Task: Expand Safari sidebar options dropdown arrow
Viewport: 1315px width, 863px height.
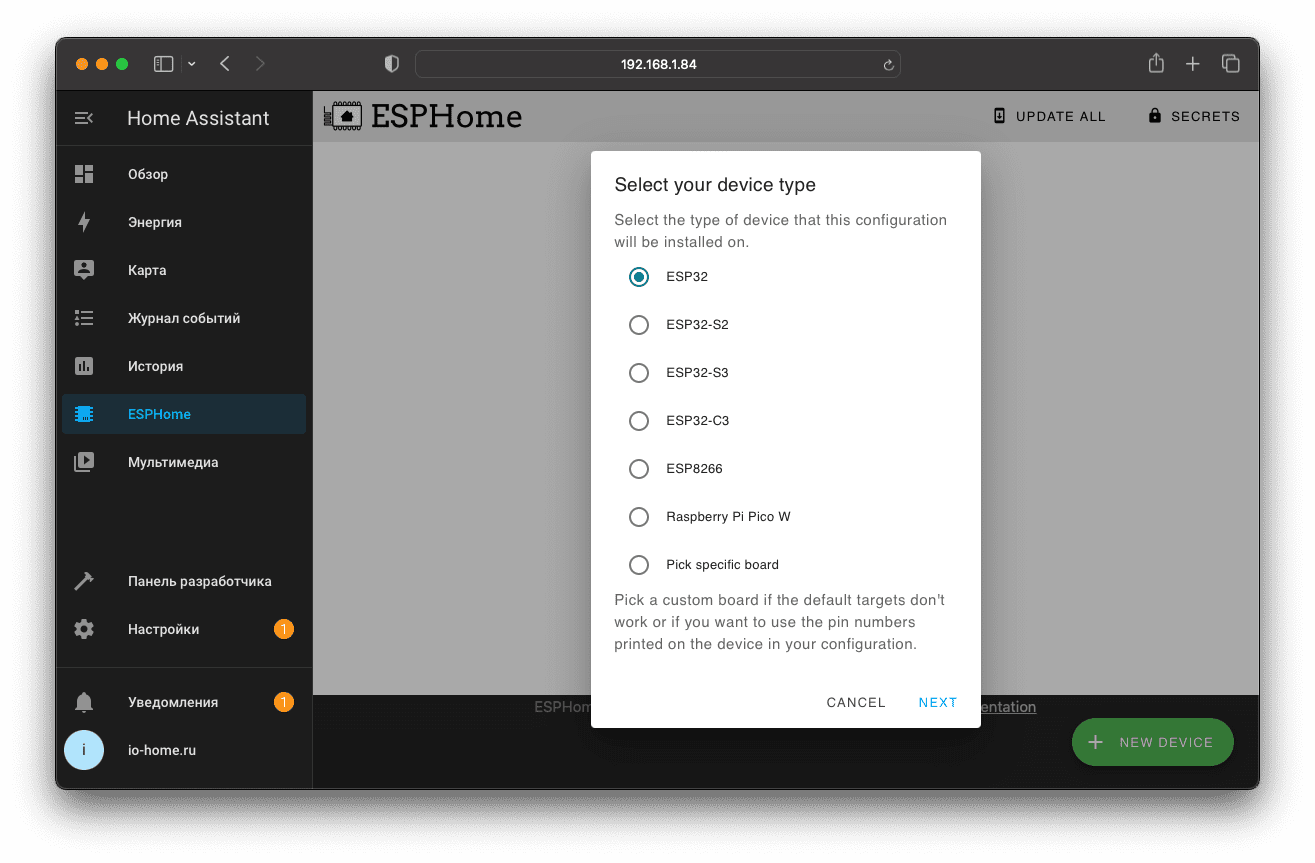Action: pos(192,64)
